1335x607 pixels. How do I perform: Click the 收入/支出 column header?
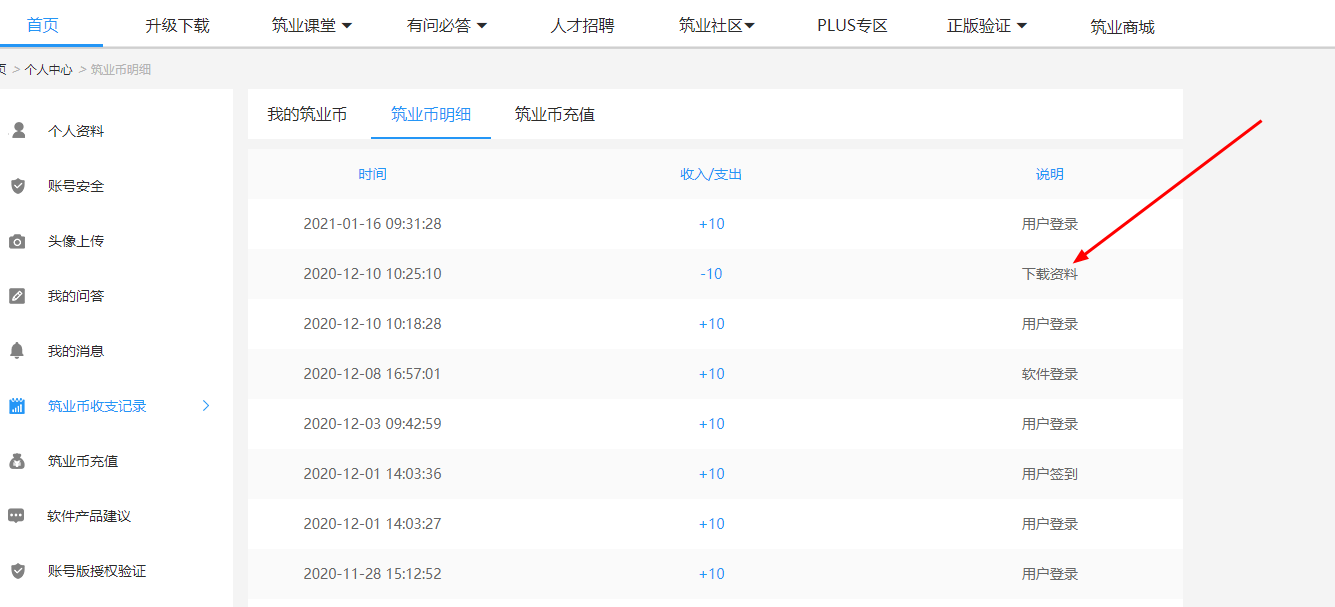(x=711, y=174)
